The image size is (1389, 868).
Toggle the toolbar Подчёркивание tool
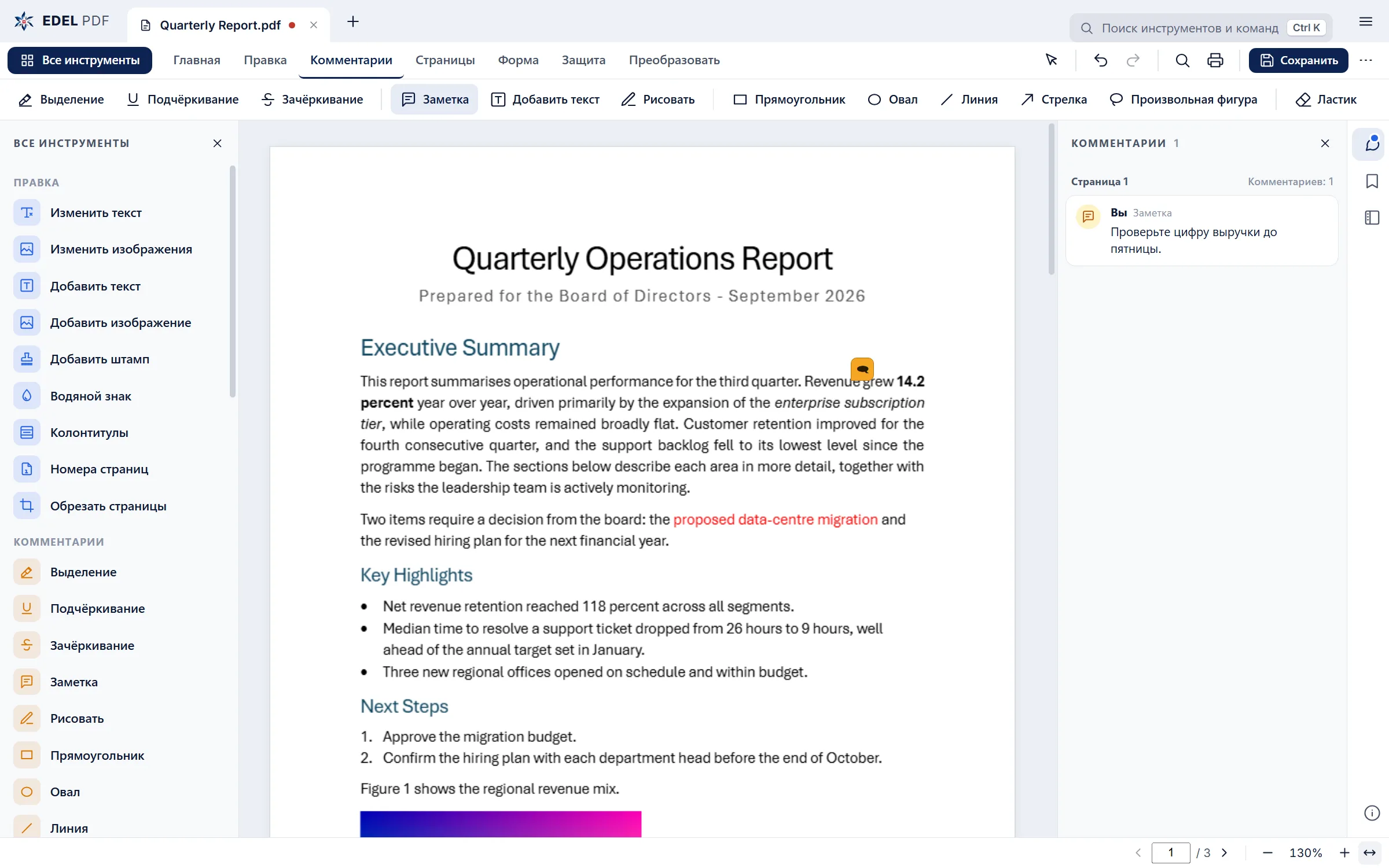coord(183,100)
